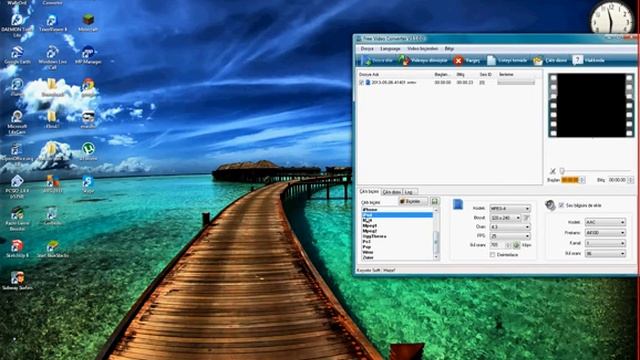Click the preview seek slider handle
Screen dimensions: 640x360
coord(562,171)
